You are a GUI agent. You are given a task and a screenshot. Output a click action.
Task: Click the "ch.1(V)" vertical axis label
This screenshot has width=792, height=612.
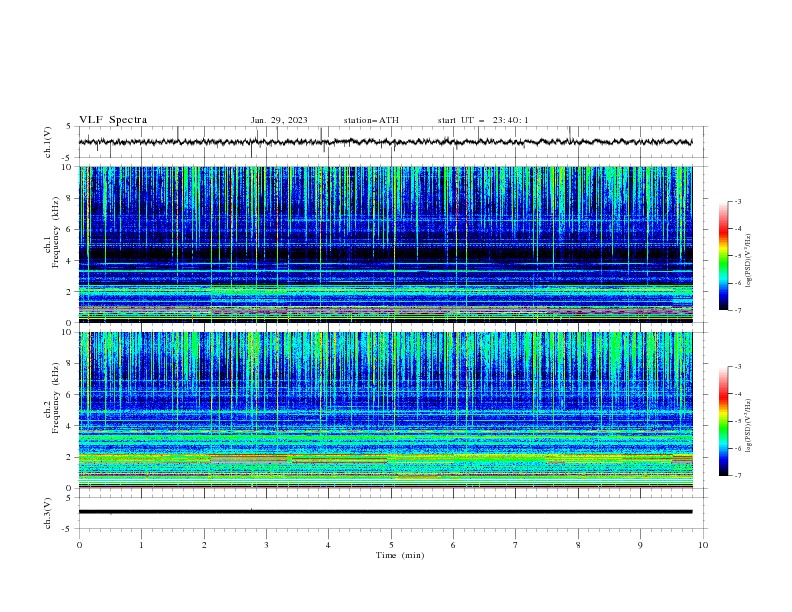pos(48,142)
